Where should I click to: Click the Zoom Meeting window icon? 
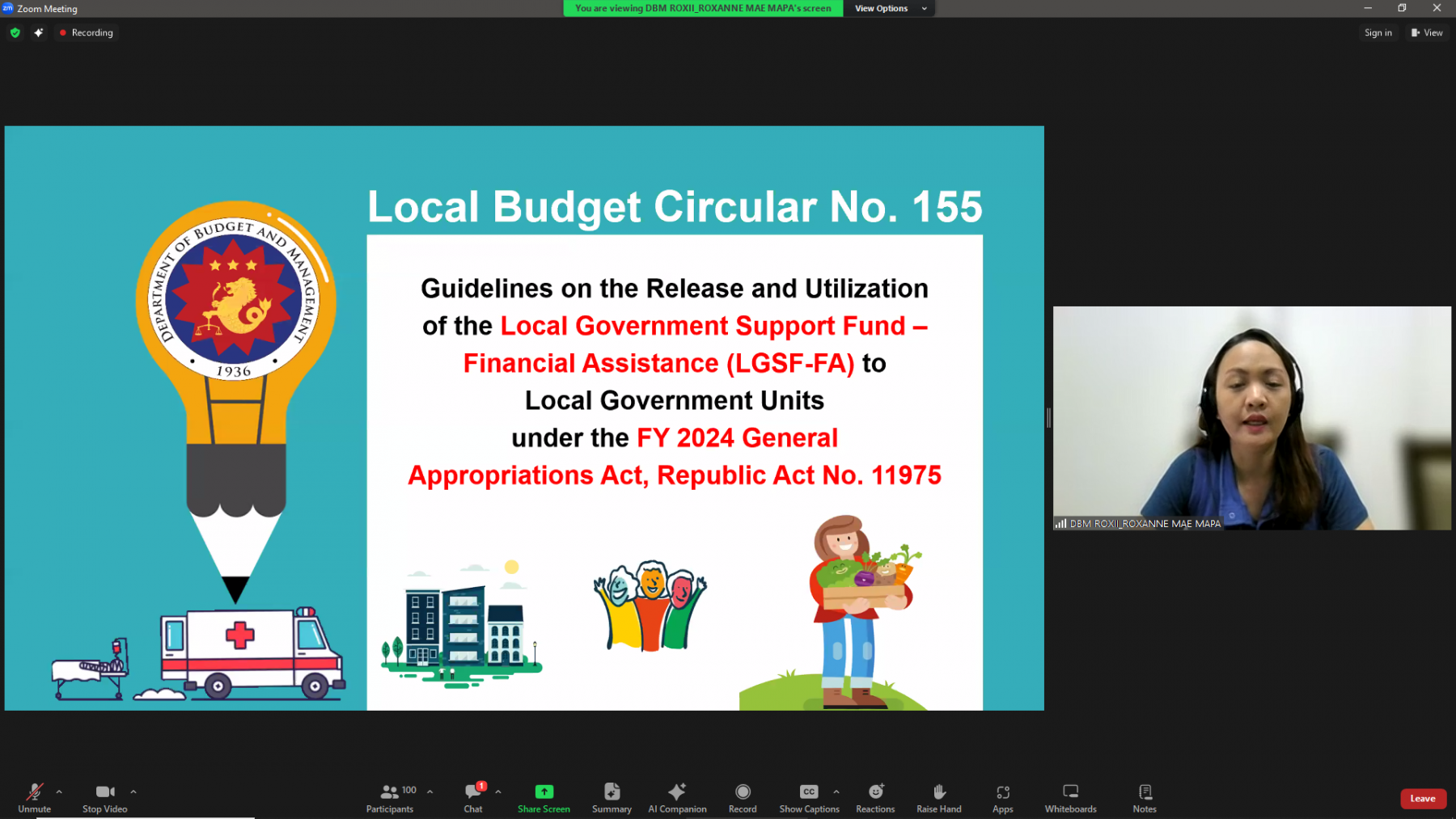pos(8,8)
